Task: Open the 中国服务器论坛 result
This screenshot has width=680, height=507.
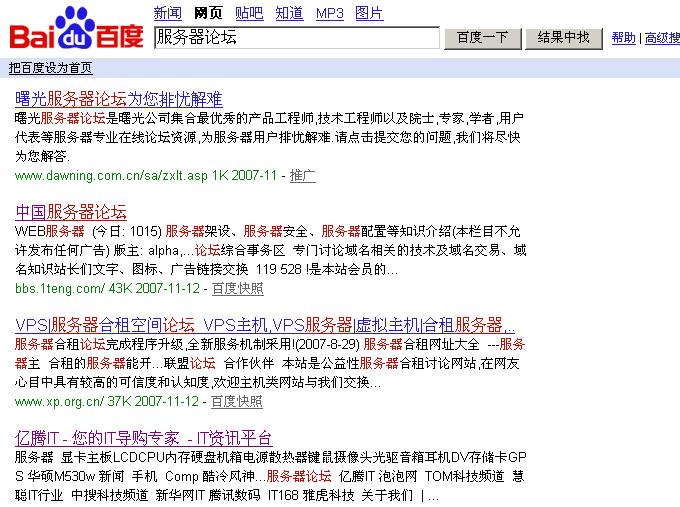Action: (71, 212)
